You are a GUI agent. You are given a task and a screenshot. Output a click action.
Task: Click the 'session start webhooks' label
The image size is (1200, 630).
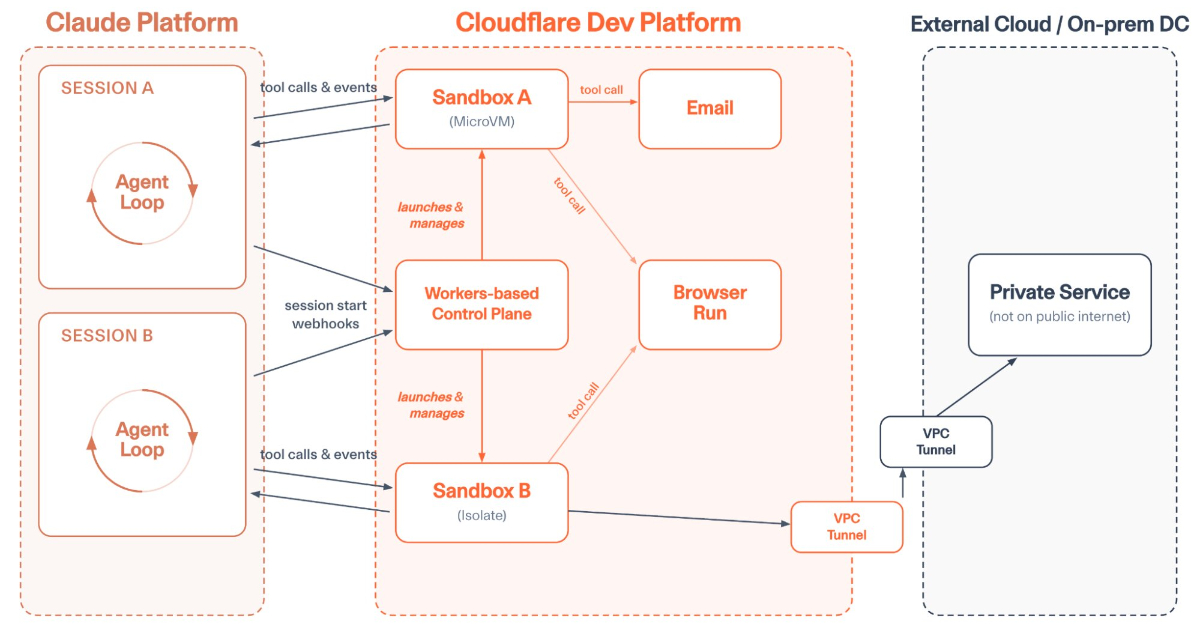(x=325, y=314)
